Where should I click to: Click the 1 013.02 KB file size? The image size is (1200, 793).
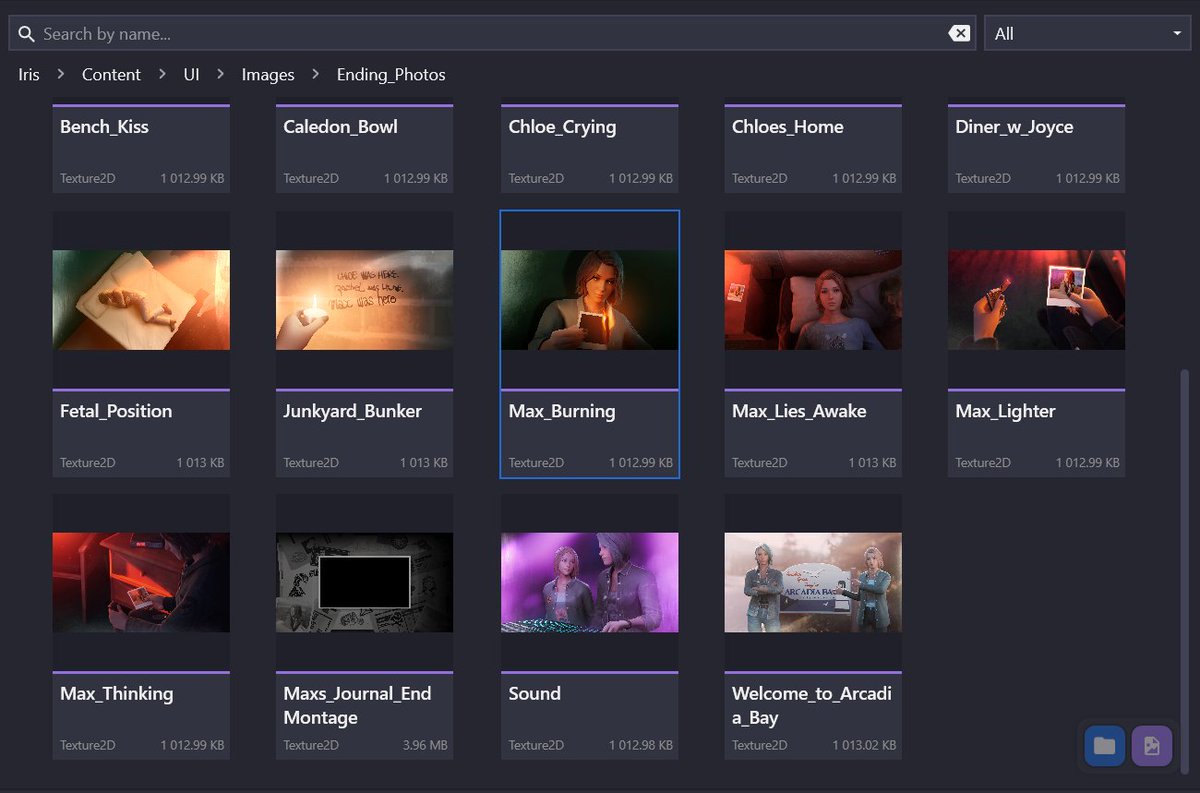coord(865,745)
